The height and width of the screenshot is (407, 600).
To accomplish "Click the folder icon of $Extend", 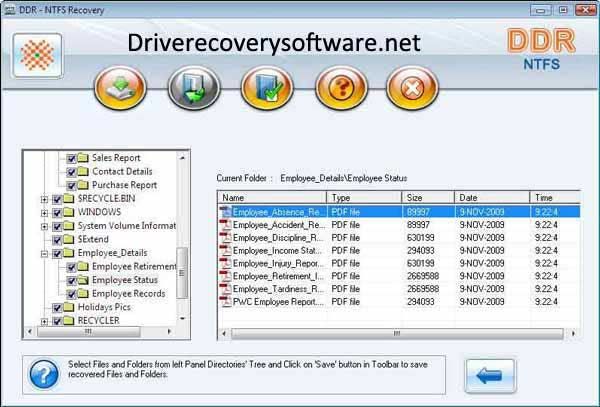I will tap(69, 239).
